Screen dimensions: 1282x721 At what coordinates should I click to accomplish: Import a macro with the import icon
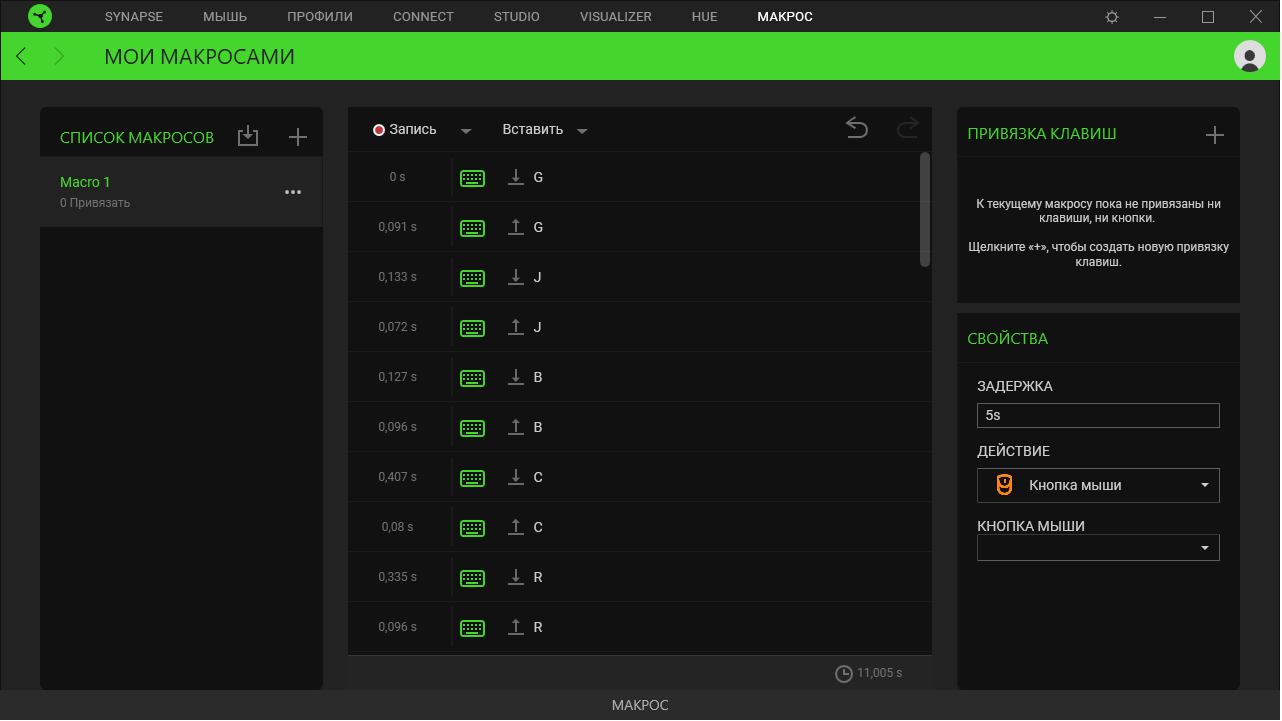[x=248, y=137]
